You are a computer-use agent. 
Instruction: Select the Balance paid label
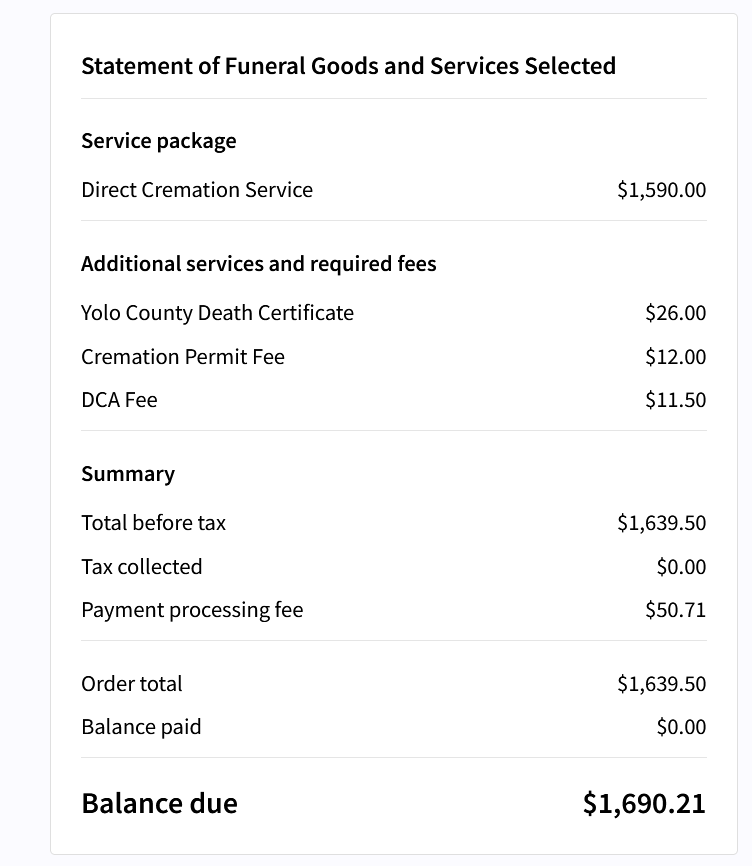pos(141,727)
